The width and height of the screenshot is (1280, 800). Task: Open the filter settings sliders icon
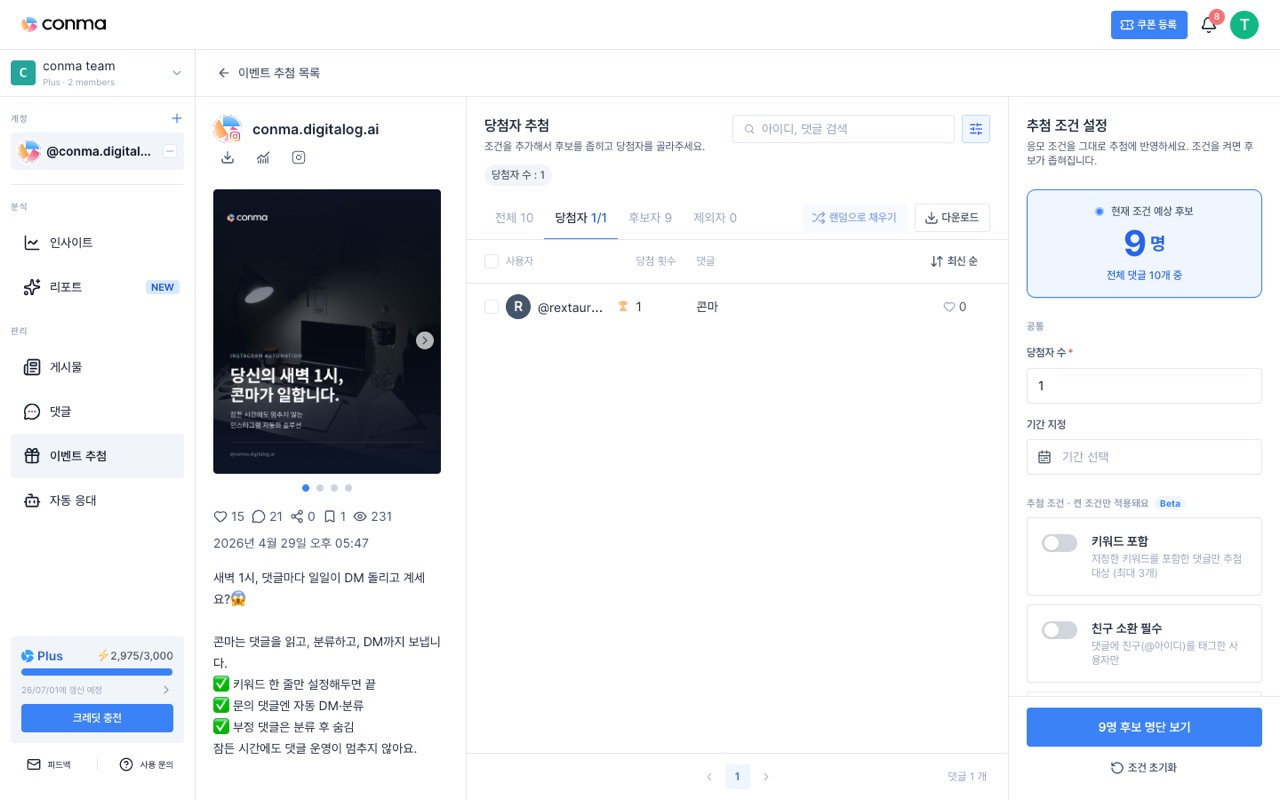point(976,128)
